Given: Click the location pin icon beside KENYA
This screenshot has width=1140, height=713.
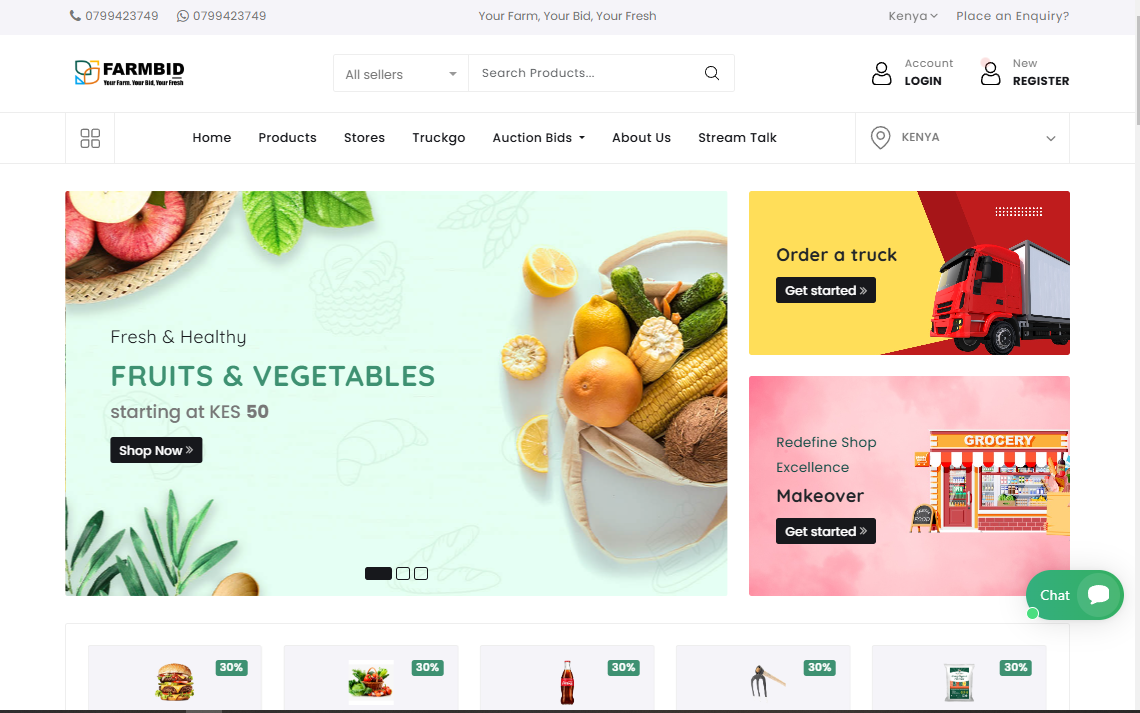Looking at the screenshot, I should tap(880, 137).
